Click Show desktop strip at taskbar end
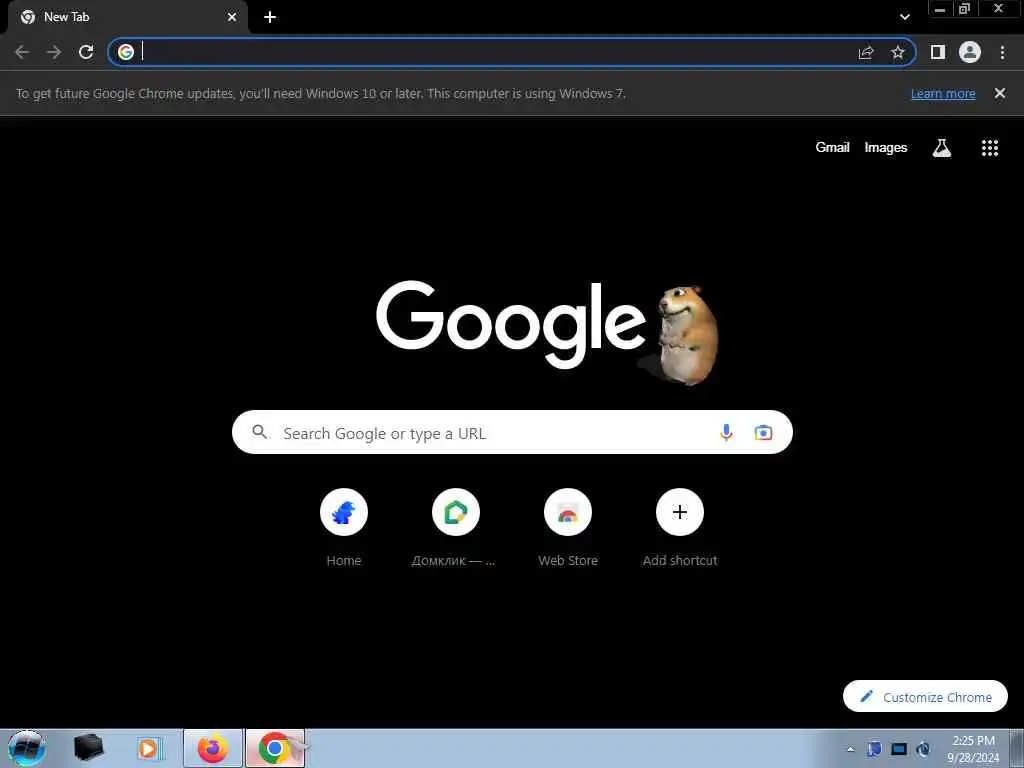This screenshot has height=768, width=1024. point(1016,748)
